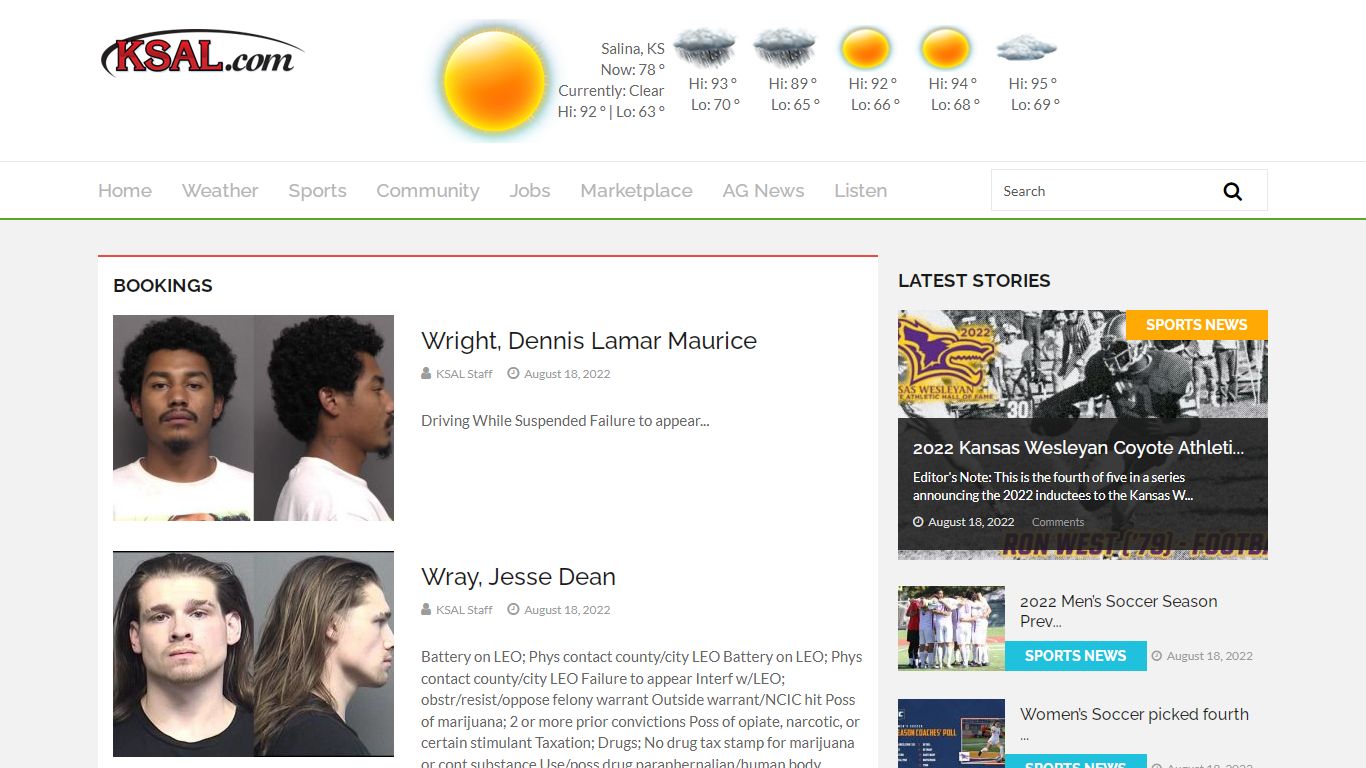The width and height of the screenshot is (1366, 768).
Task: Click Jesse Wray's mugshot thumbnail
Action: click(x=253, y=654)
